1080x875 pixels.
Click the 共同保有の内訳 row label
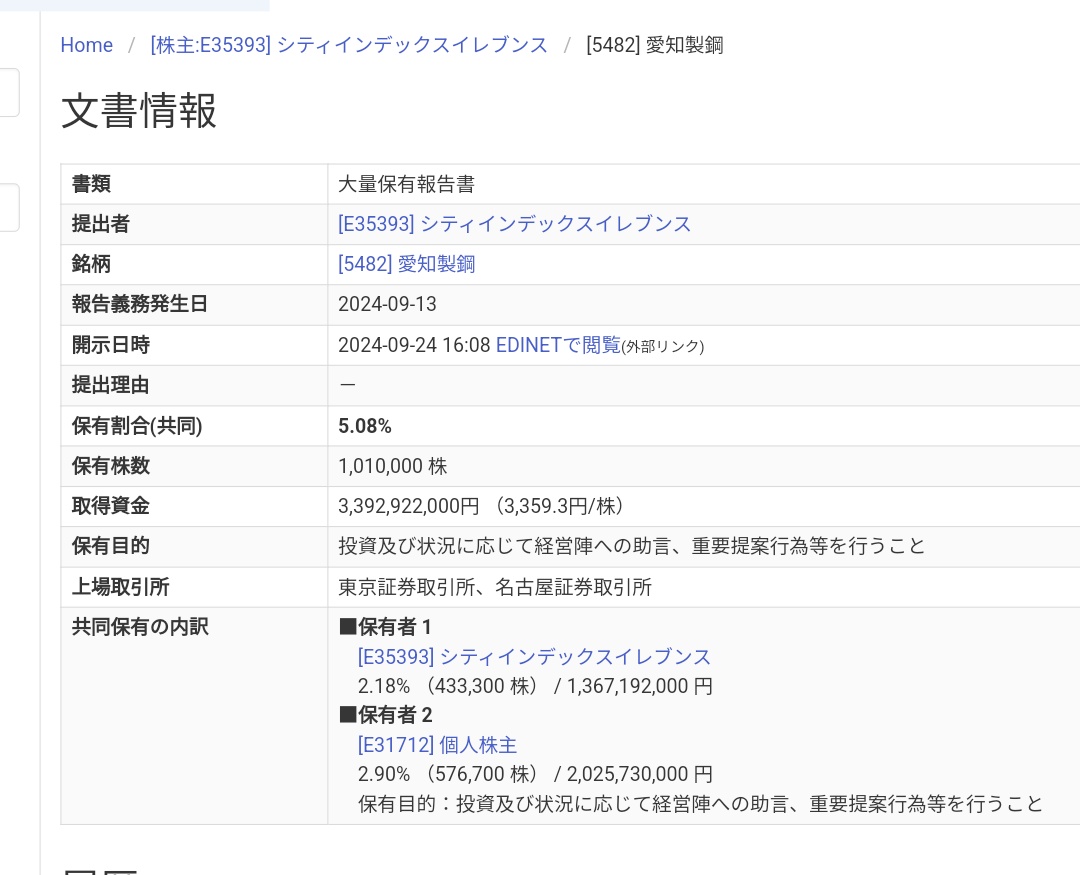click(x=140, y=627)
